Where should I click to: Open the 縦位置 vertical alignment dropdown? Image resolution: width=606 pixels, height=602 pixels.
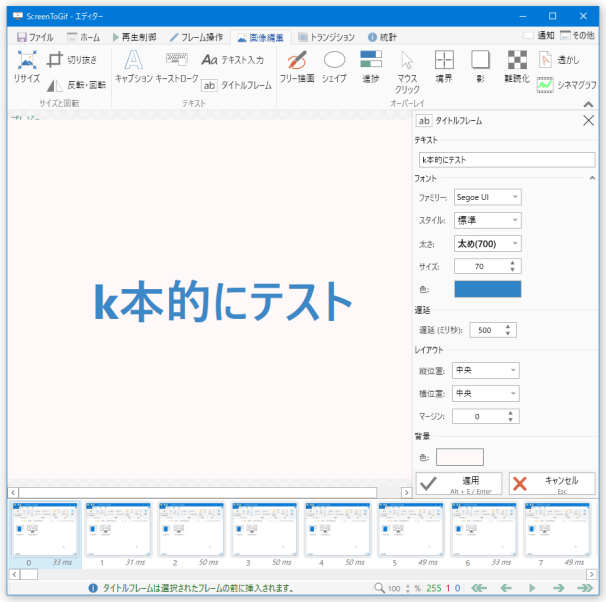485,369
